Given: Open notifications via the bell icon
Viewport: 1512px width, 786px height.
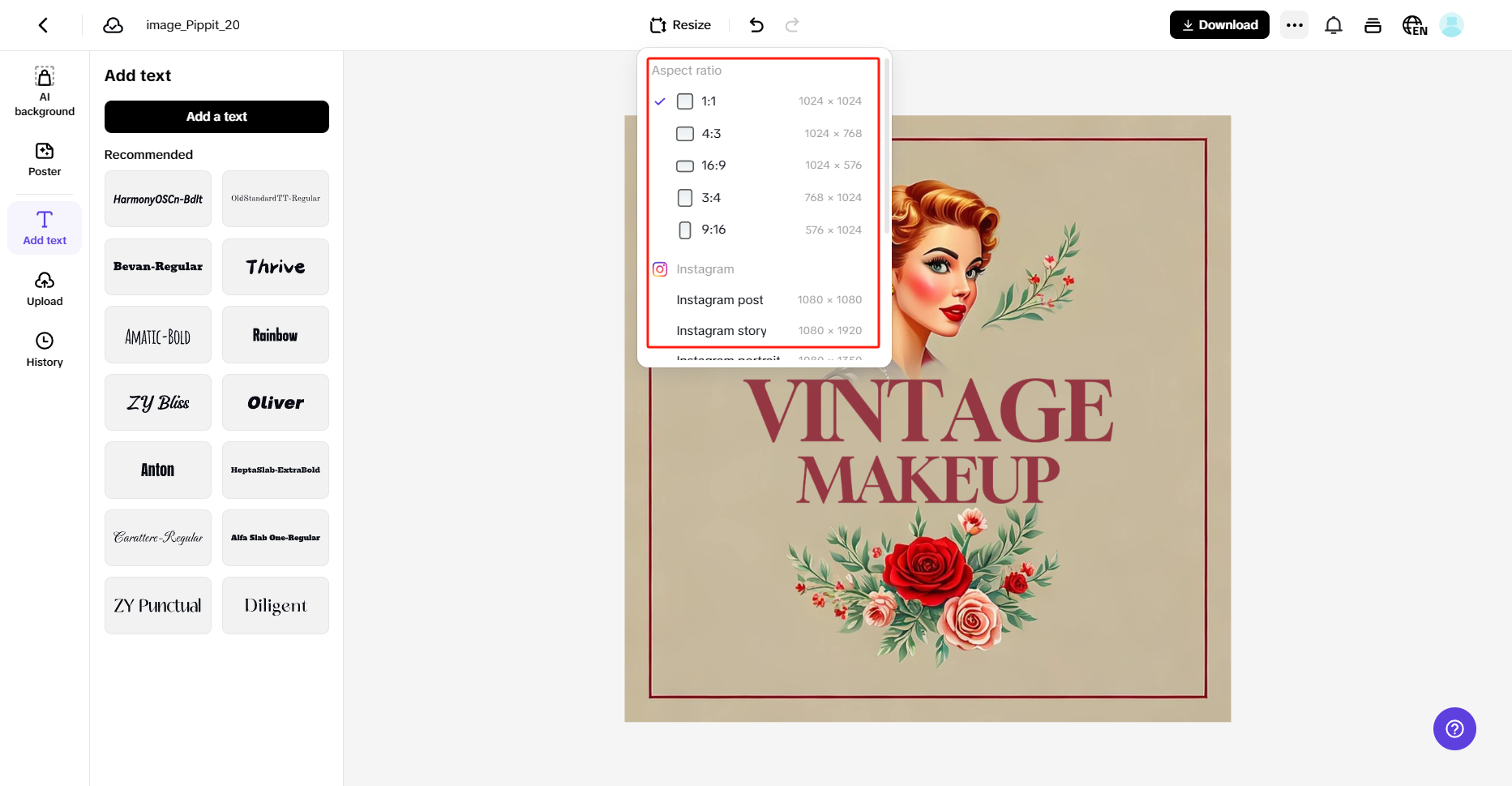Looking at the screenshot, I should point(1333,24).
